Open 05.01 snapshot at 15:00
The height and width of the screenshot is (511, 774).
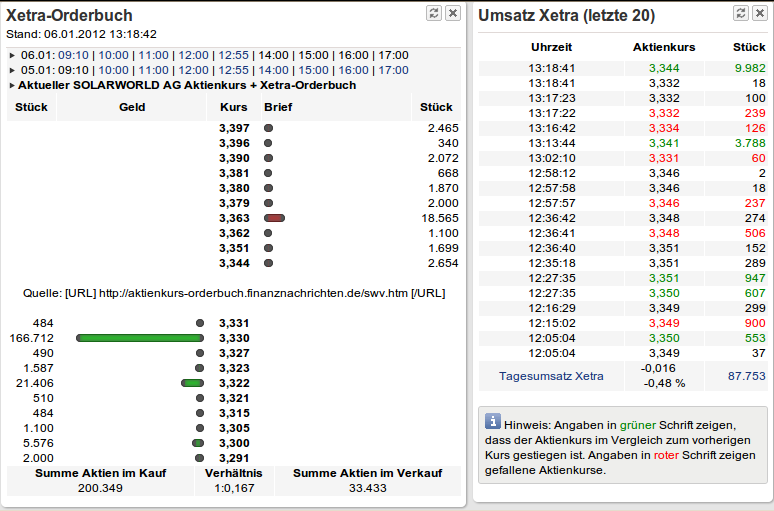pos(313,70)
